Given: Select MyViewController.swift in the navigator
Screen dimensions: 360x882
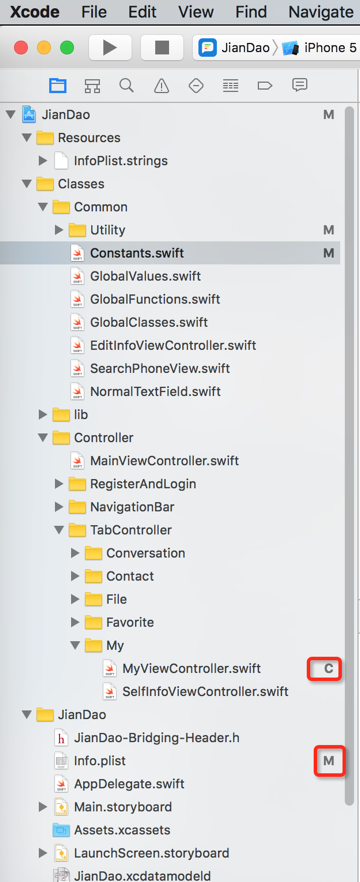Looking at the screenshot, I should 191,668.
